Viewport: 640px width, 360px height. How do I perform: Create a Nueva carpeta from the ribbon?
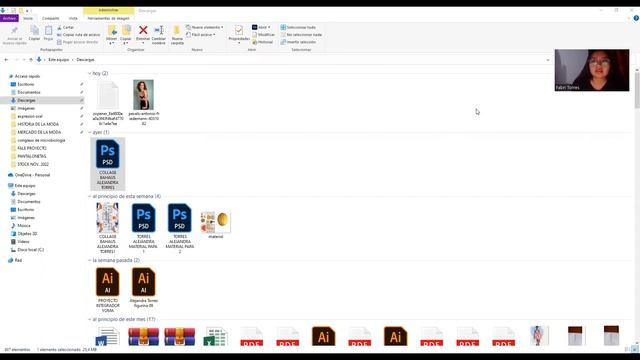click(177, 35)
